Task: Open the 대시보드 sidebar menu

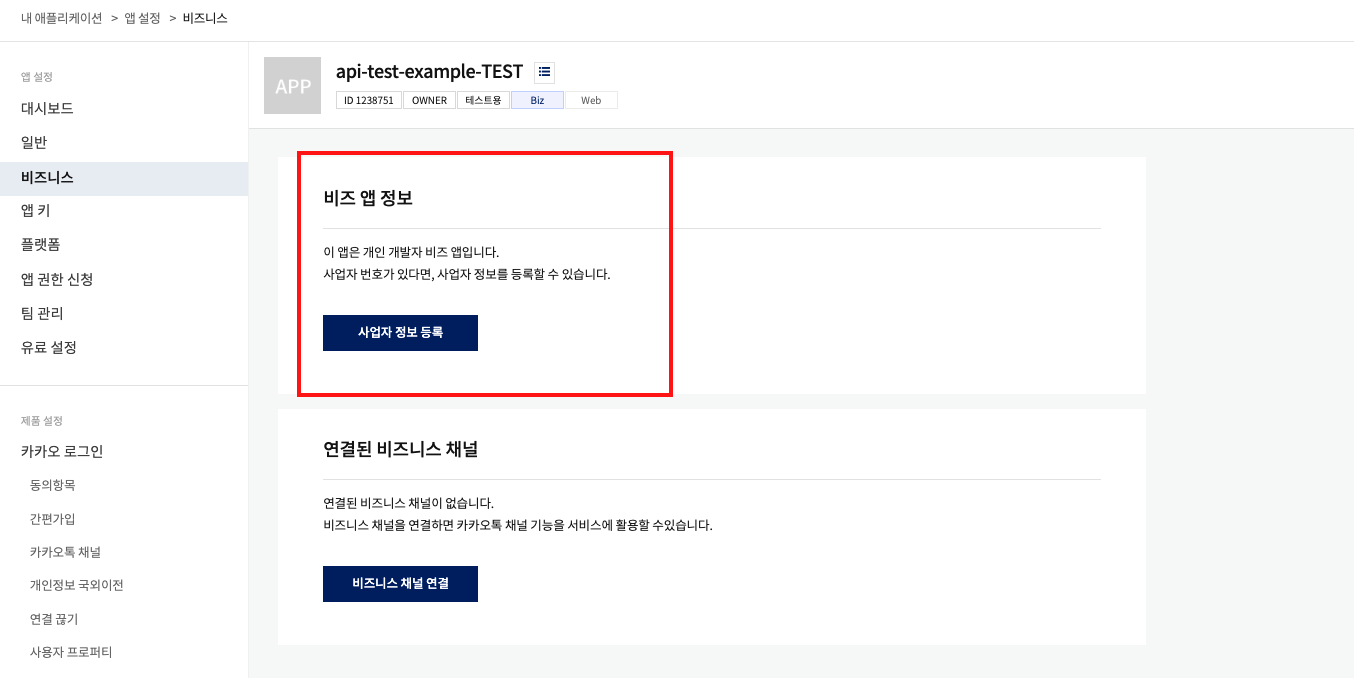Action: (45, 108)
